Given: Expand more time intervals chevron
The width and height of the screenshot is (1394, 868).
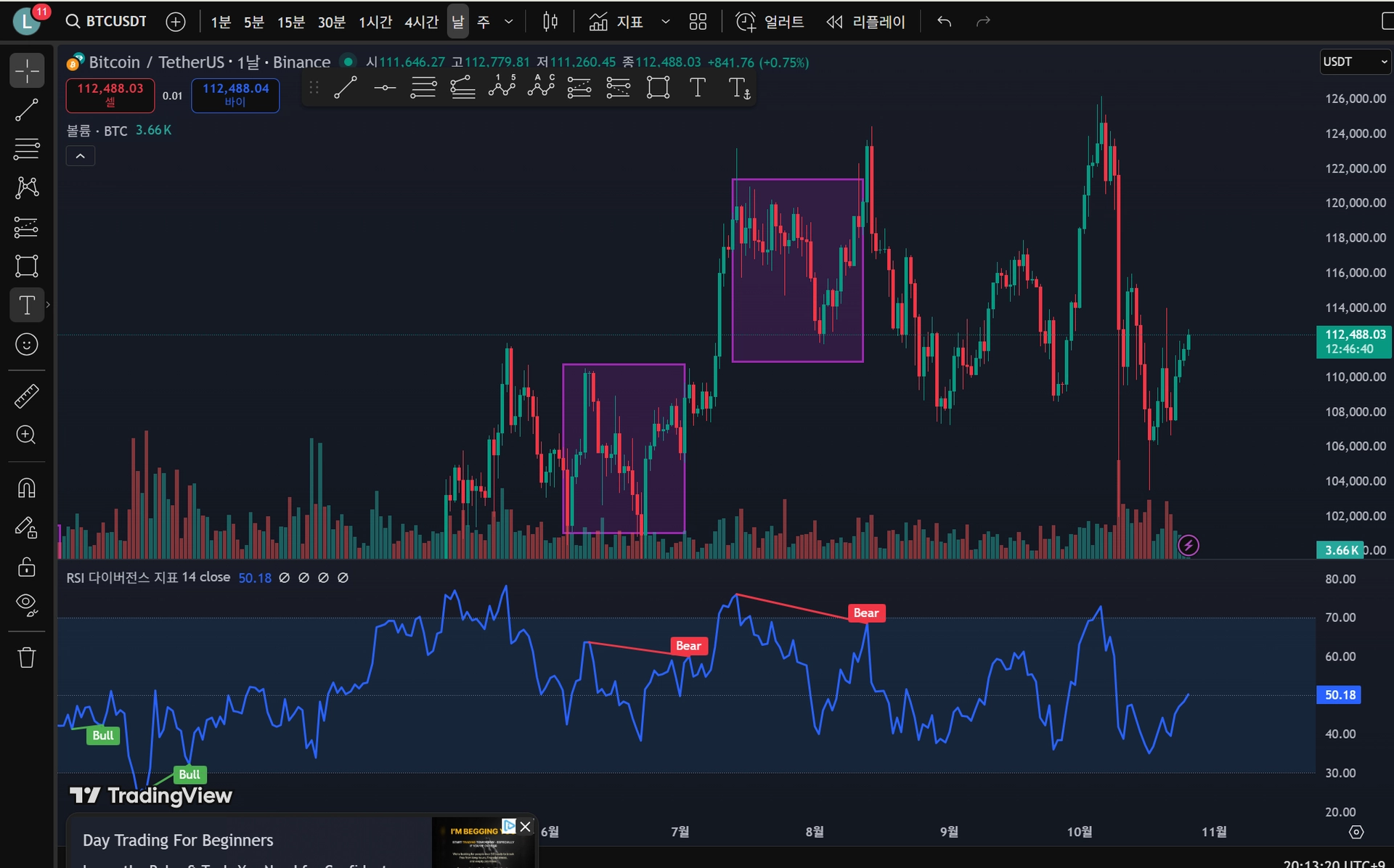Looking at the screenshot, I should click(x=508, y=22).
